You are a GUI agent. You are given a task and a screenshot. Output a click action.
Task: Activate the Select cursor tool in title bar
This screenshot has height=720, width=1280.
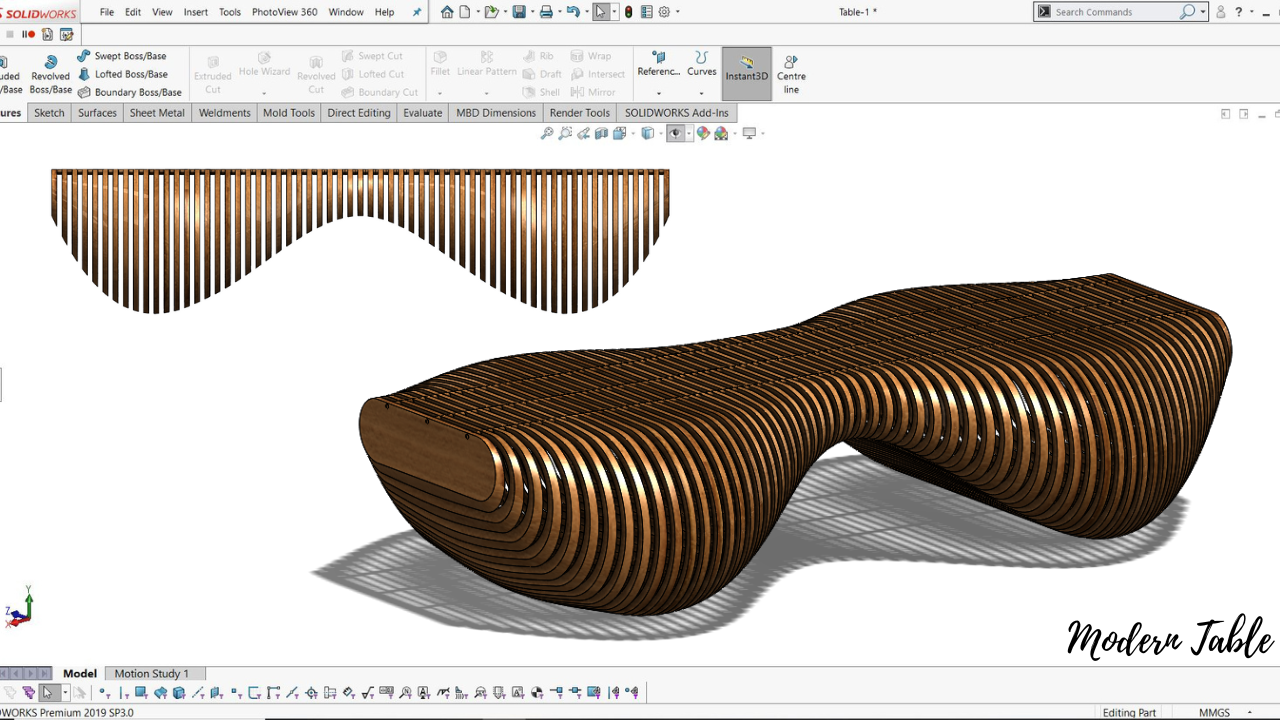click(x=600, y=12)
